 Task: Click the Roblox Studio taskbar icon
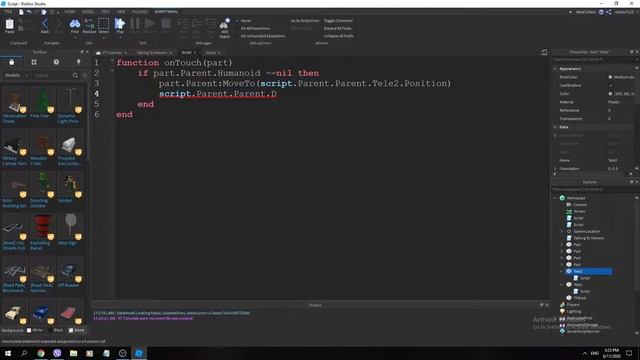(139, 353)
